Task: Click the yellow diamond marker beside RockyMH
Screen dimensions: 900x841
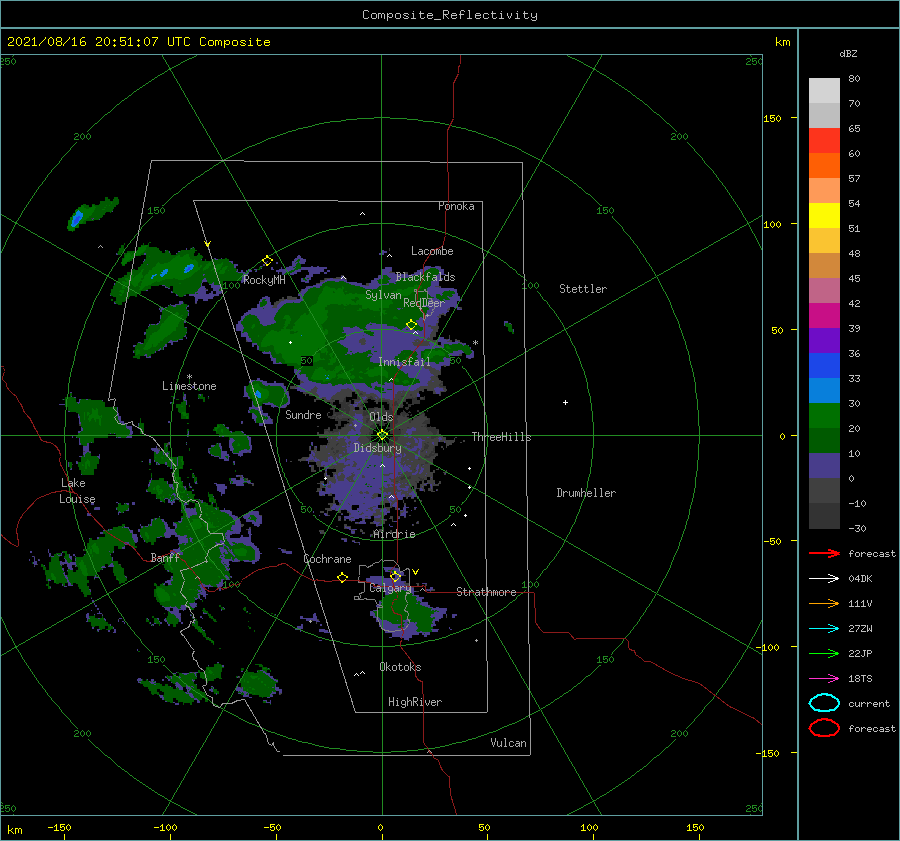Action: (267, 261)
